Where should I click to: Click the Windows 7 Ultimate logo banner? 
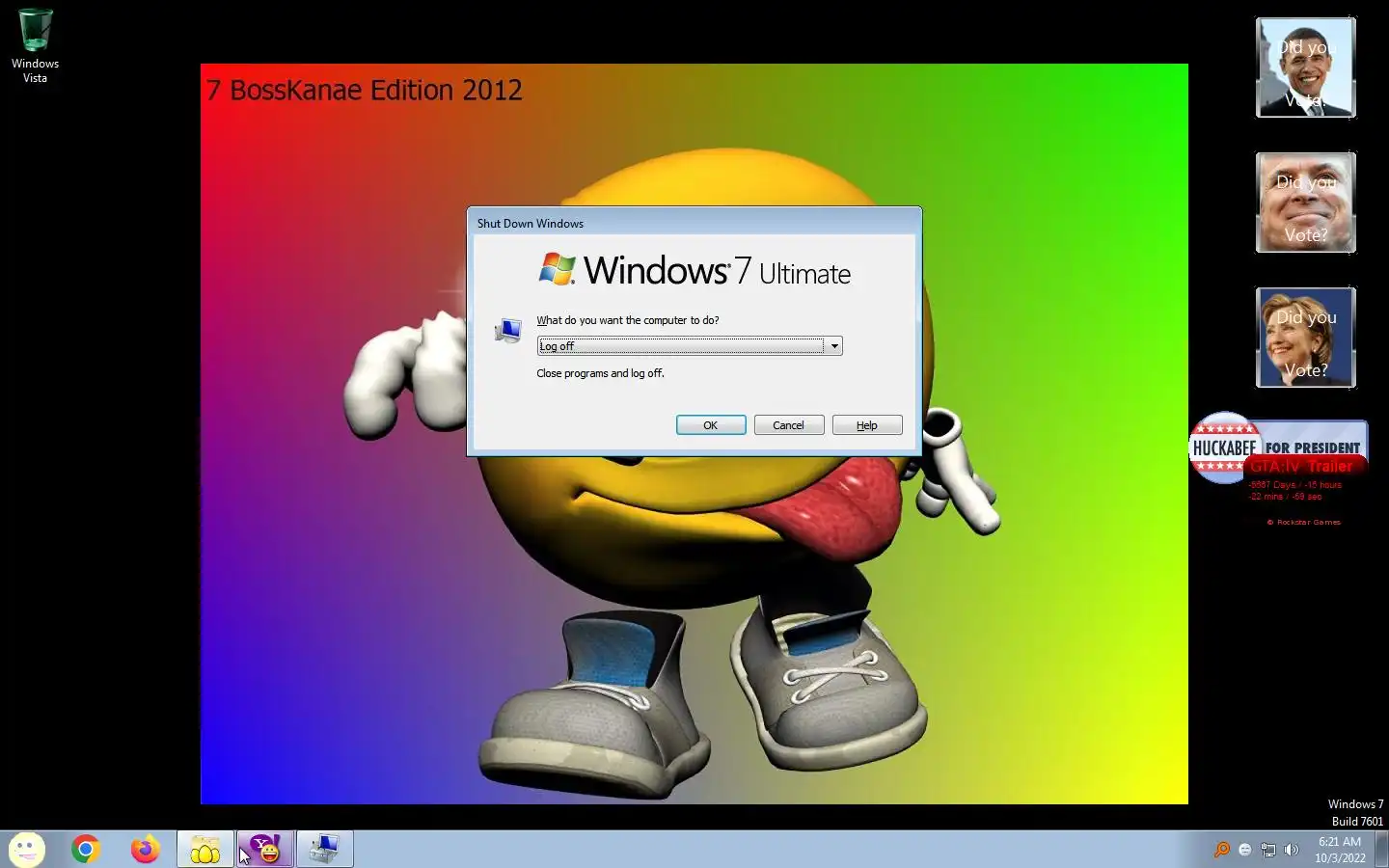tap(694, 270)
